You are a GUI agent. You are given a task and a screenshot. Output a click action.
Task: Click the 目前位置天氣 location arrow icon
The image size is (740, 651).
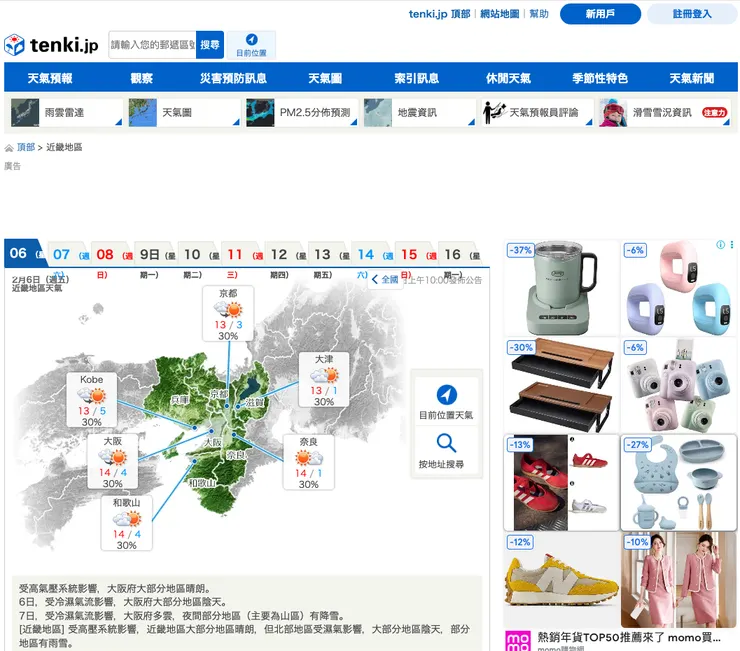[446, 395]
